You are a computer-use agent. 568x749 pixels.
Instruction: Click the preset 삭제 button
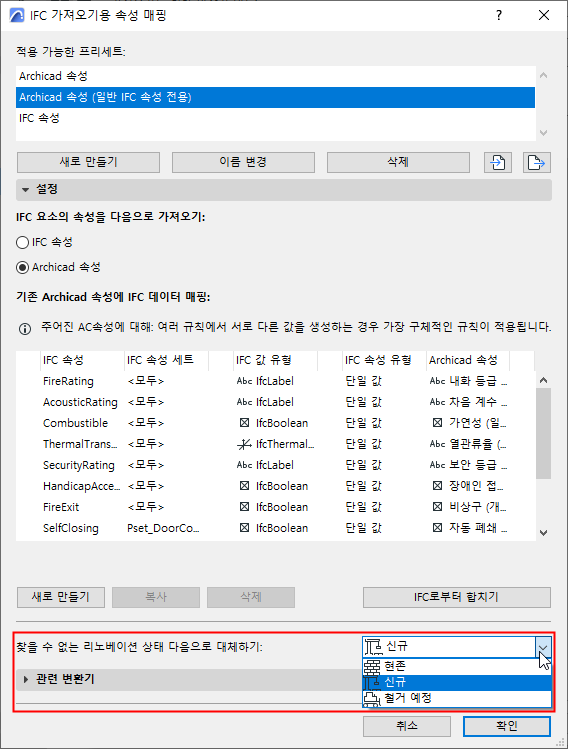click(x=398, y=162)
